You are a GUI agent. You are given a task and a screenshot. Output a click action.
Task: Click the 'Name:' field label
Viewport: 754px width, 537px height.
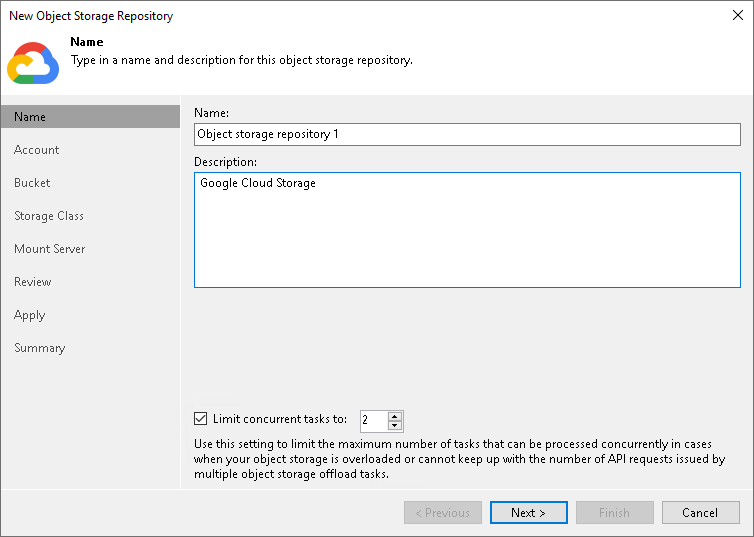click(211, 113)
